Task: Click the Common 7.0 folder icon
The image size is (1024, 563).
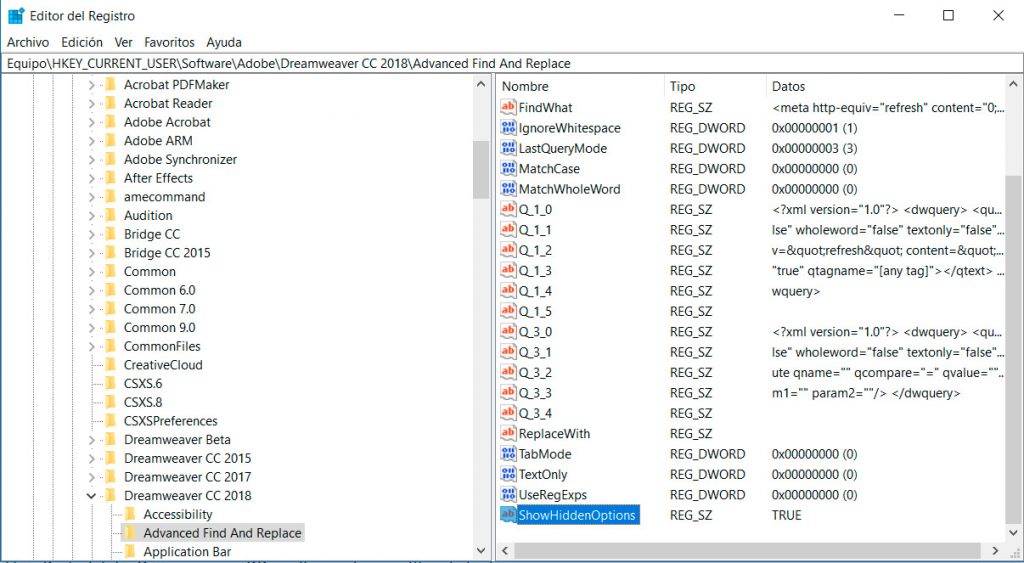Action: click(110, 308)
